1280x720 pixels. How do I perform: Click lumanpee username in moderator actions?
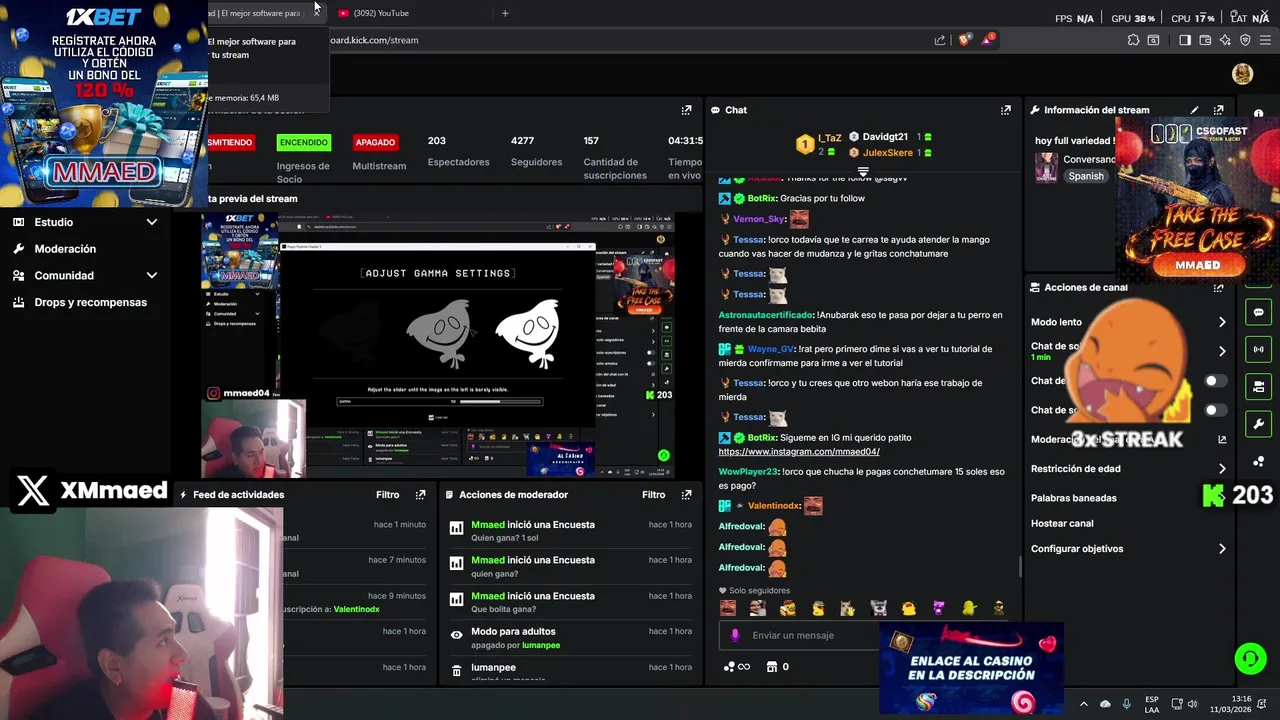[x=541, y=645]
